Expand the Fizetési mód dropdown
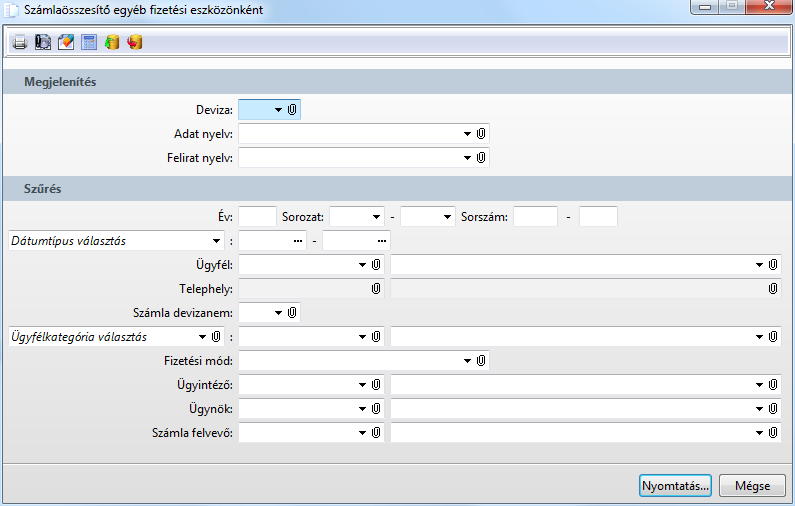The image size is (795, 506). click(x=467, y=361)
